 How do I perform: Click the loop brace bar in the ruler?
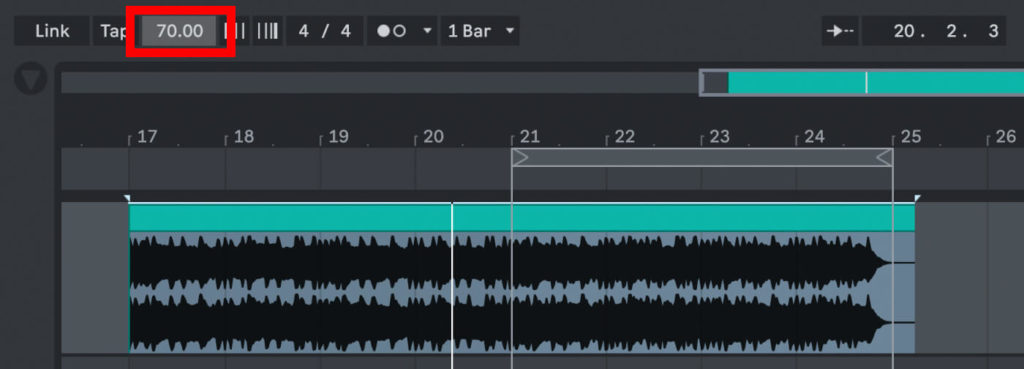pos(702,157)
